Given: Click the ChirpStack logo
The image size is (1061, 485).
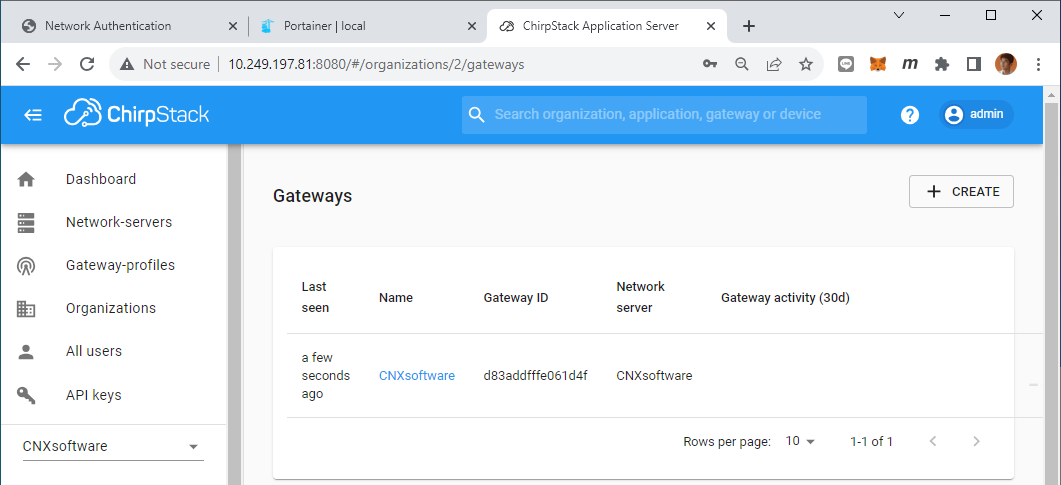Looking at the screenshot, I should point(137,114).
